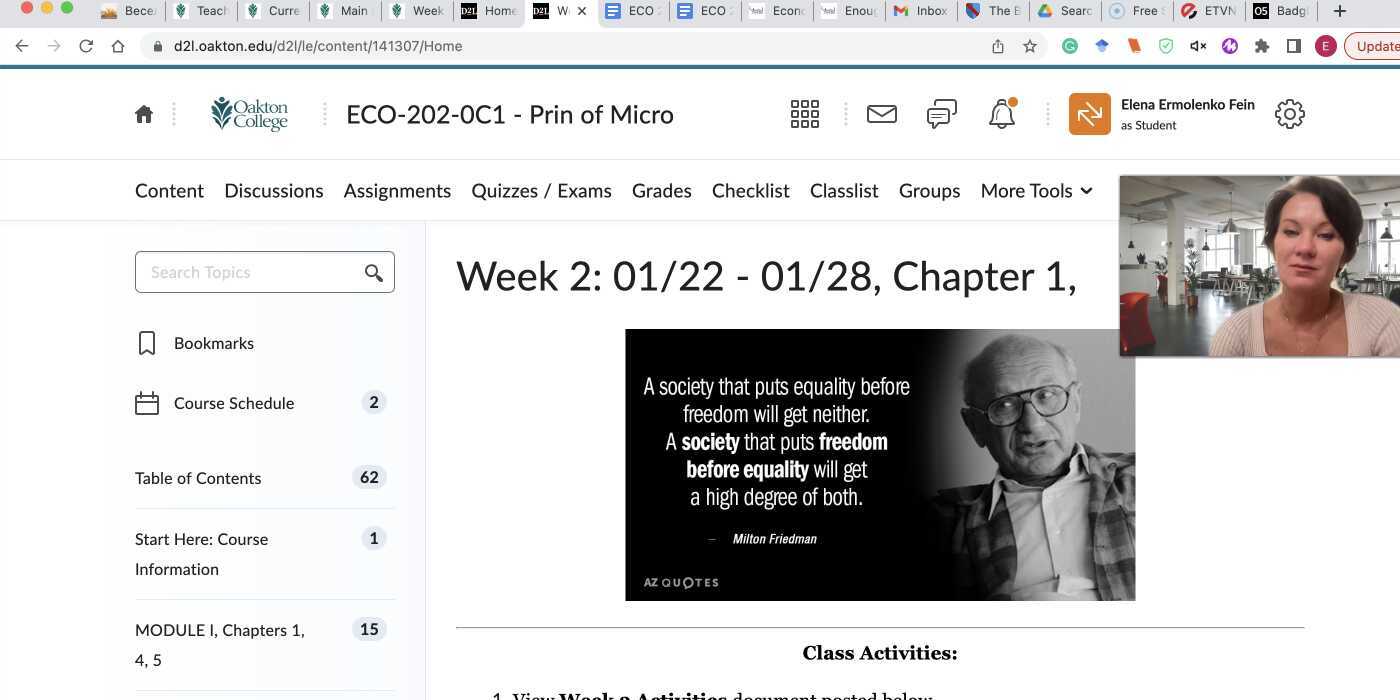Open the email message icon
This screenshot has height=700, width=1400.
[881, 113]
